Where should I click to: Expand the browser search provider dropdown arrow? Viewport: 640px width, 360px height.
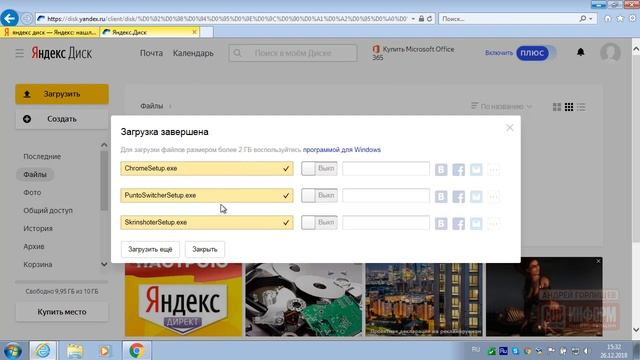[591, 19]
